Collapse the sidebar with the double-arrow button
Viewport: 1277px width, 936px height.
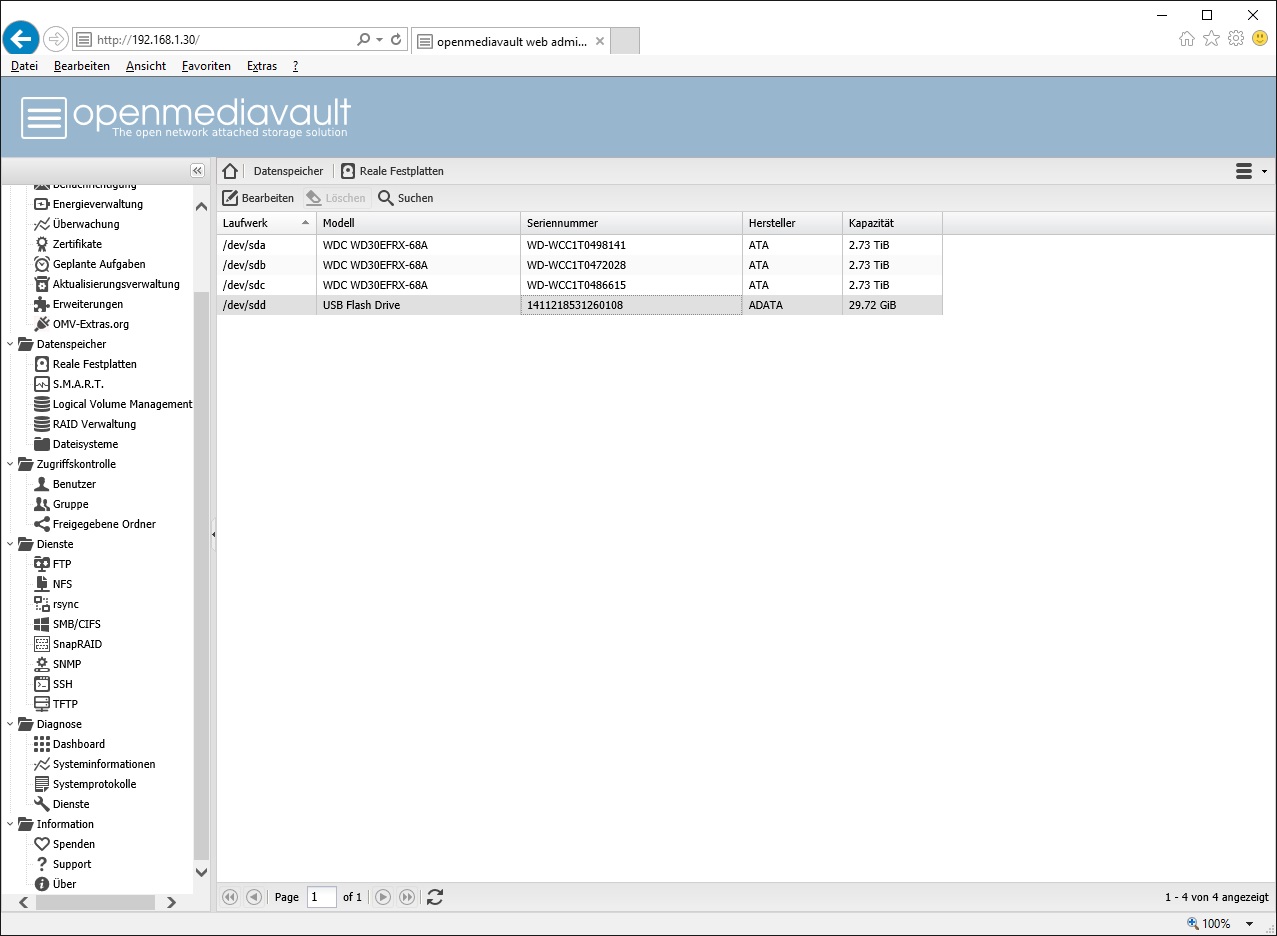197,171
